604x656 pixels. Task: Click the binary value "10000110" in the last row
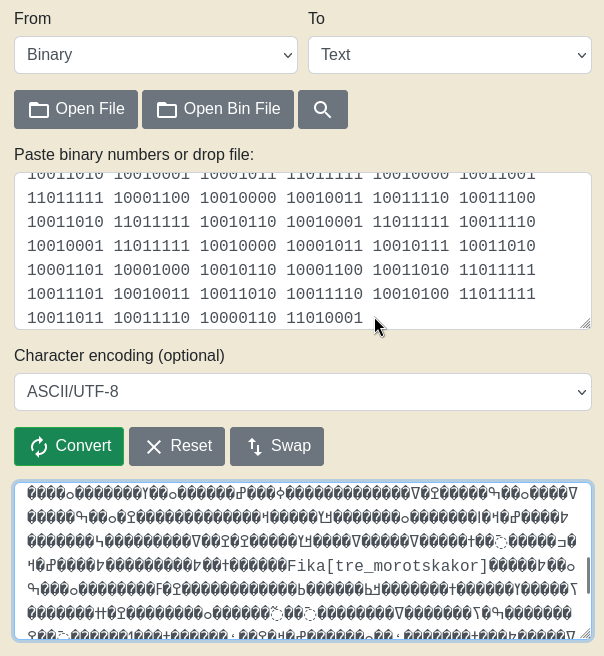[x=238, y=318]
